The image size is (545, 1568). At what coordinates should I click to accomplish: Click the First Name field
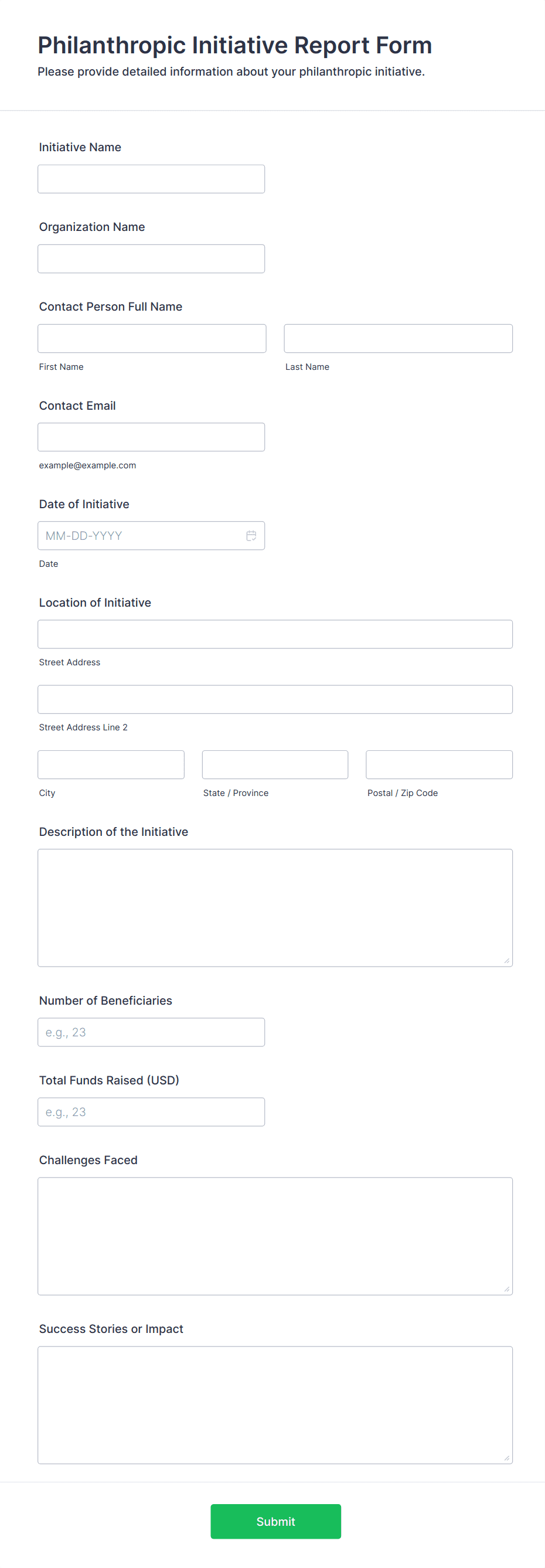151,338
